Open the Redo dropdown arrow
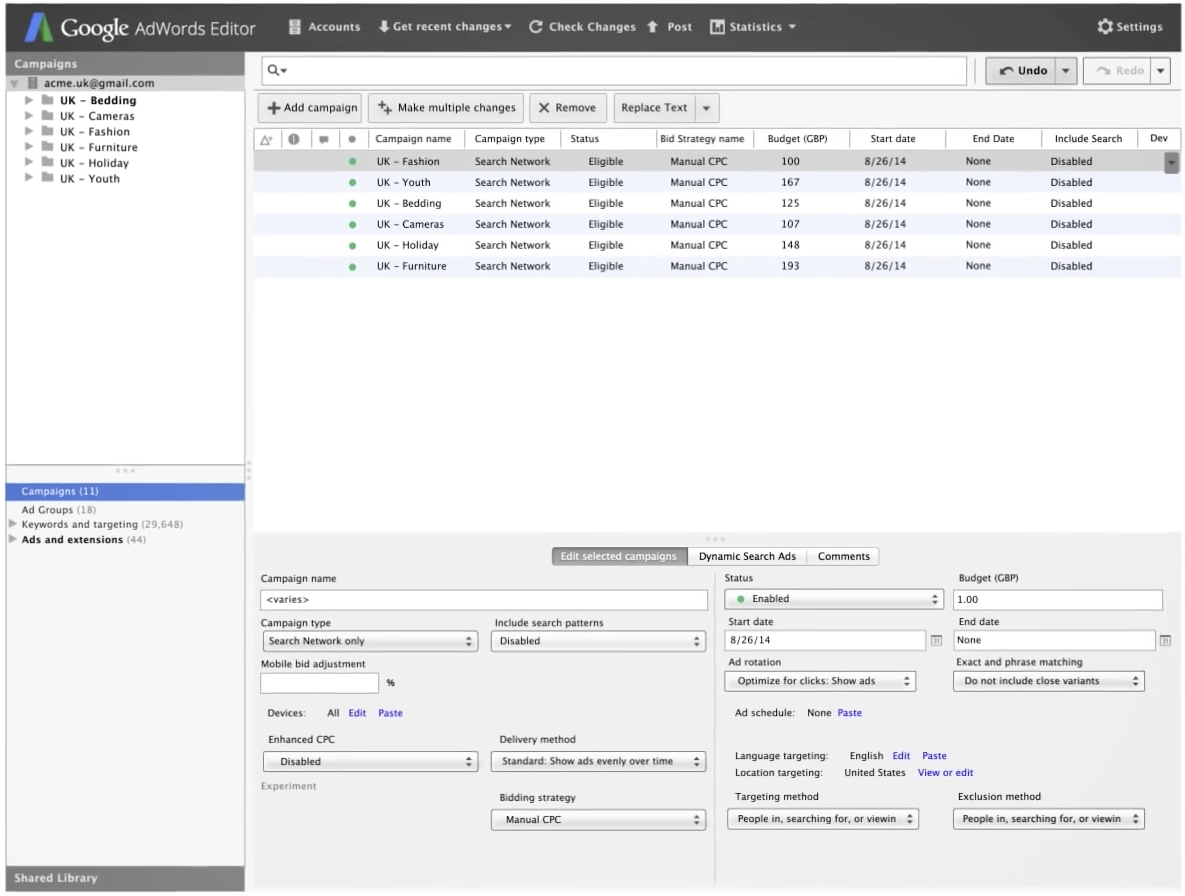Viewport: 1185px width, 896px height. [1161, 70]
